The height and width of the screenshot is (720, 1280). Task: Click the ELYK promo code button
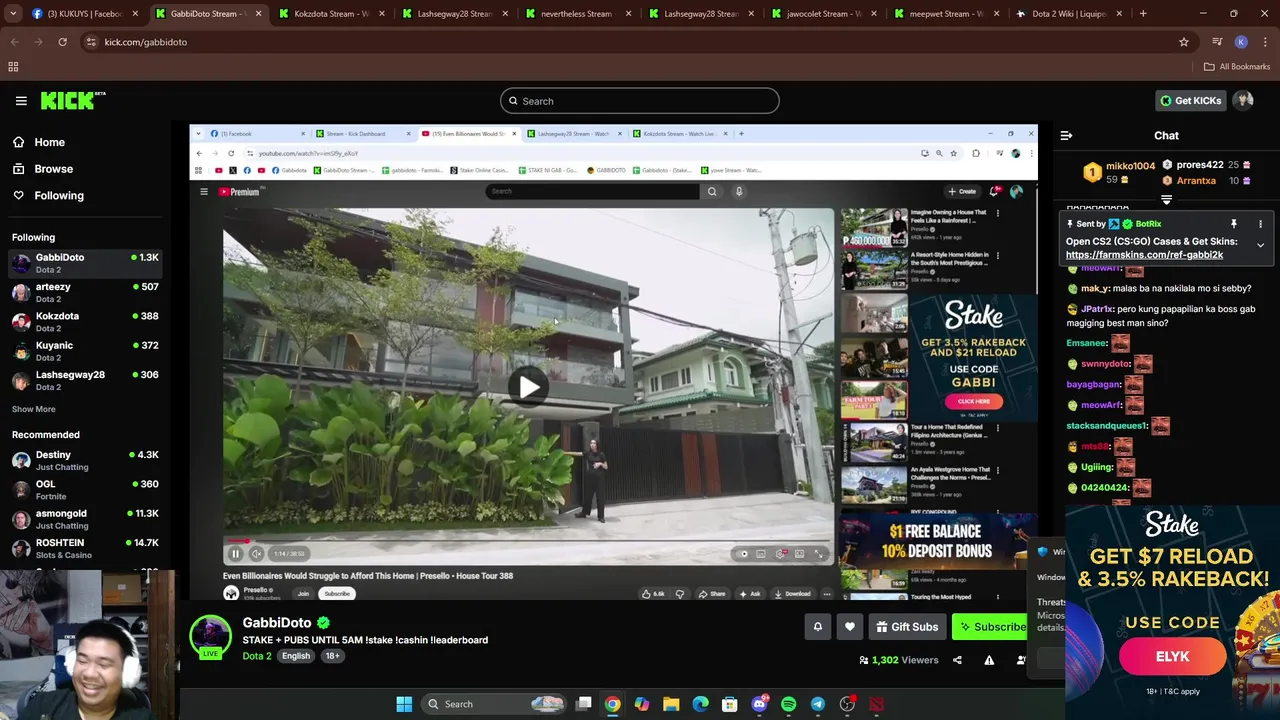click(1172, 657)
